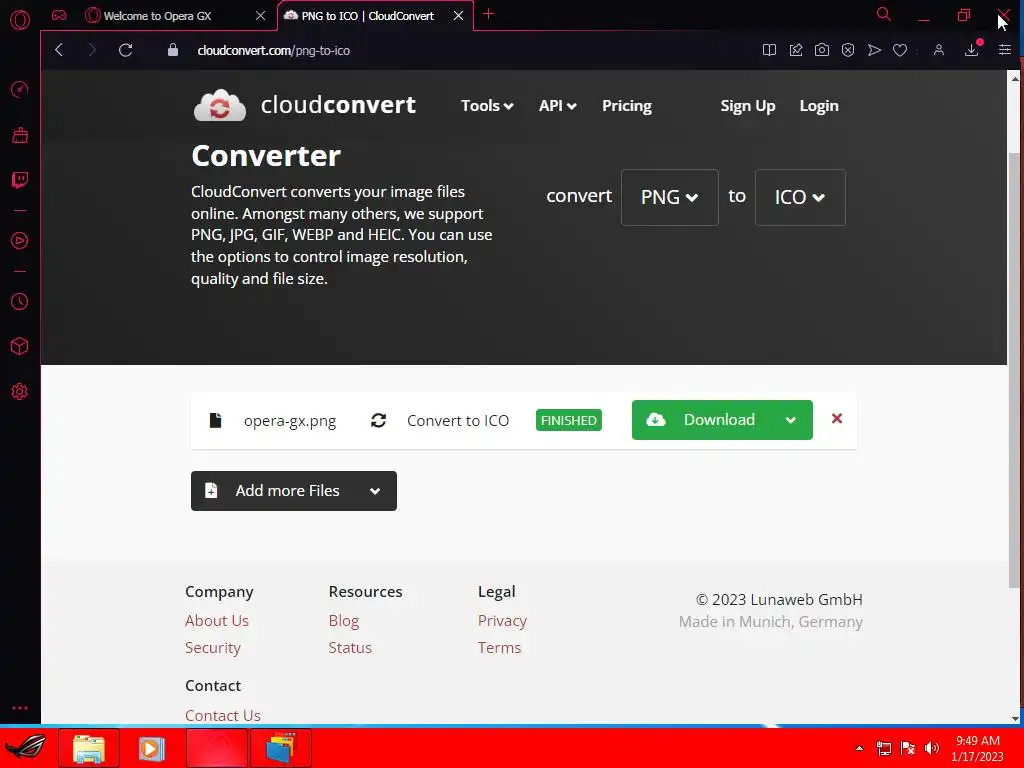
Task: Open downloads toolbar icon
Action: click(972, 50)
